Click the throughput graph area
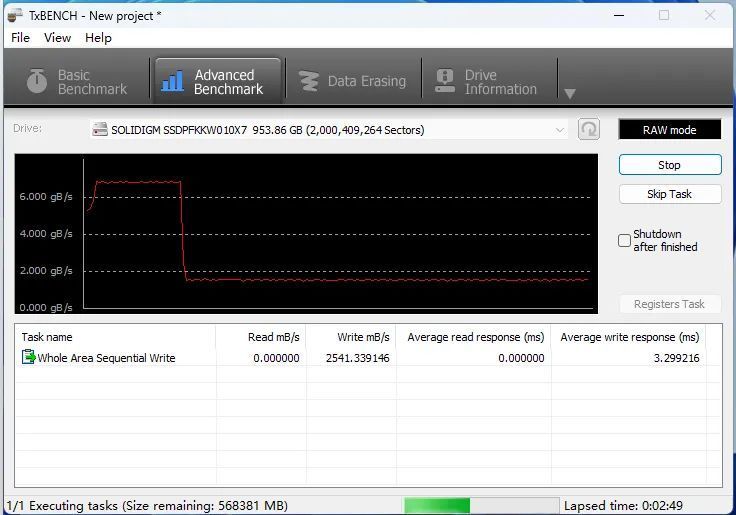Image resolution: width=736 pixels, height=515 pixels. [306, 233]
